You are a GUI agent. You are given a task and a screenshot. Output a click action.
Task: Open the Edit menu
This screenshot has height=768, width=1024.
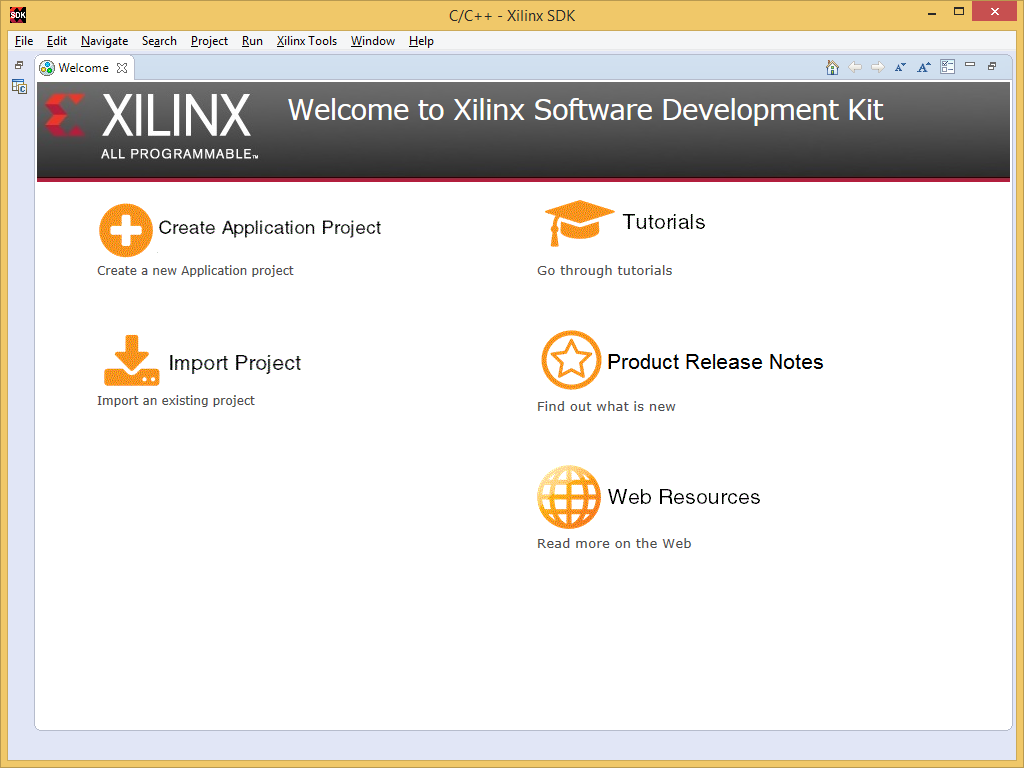point(57,40)
